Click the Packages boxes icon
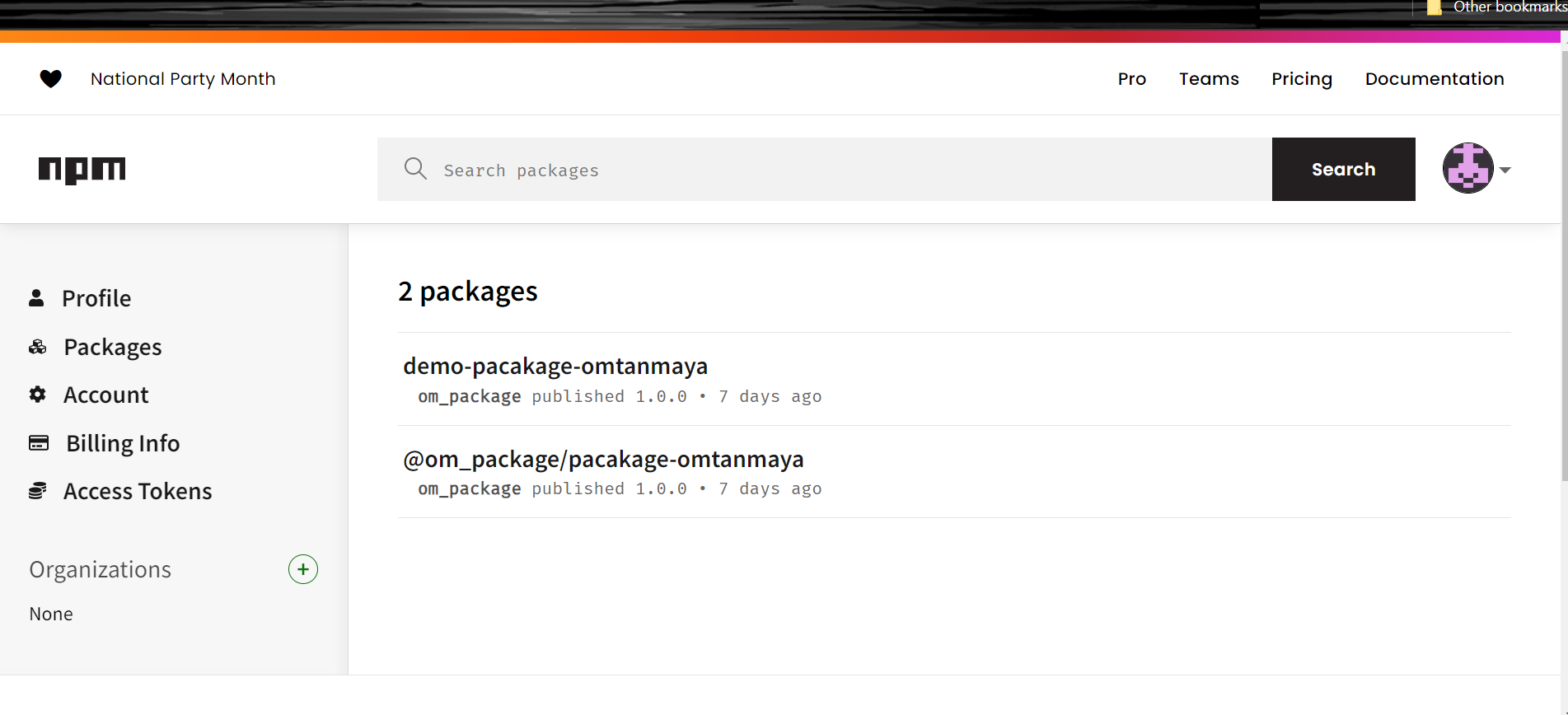Viewport: 1568px width, 715px height. (37, 347)
